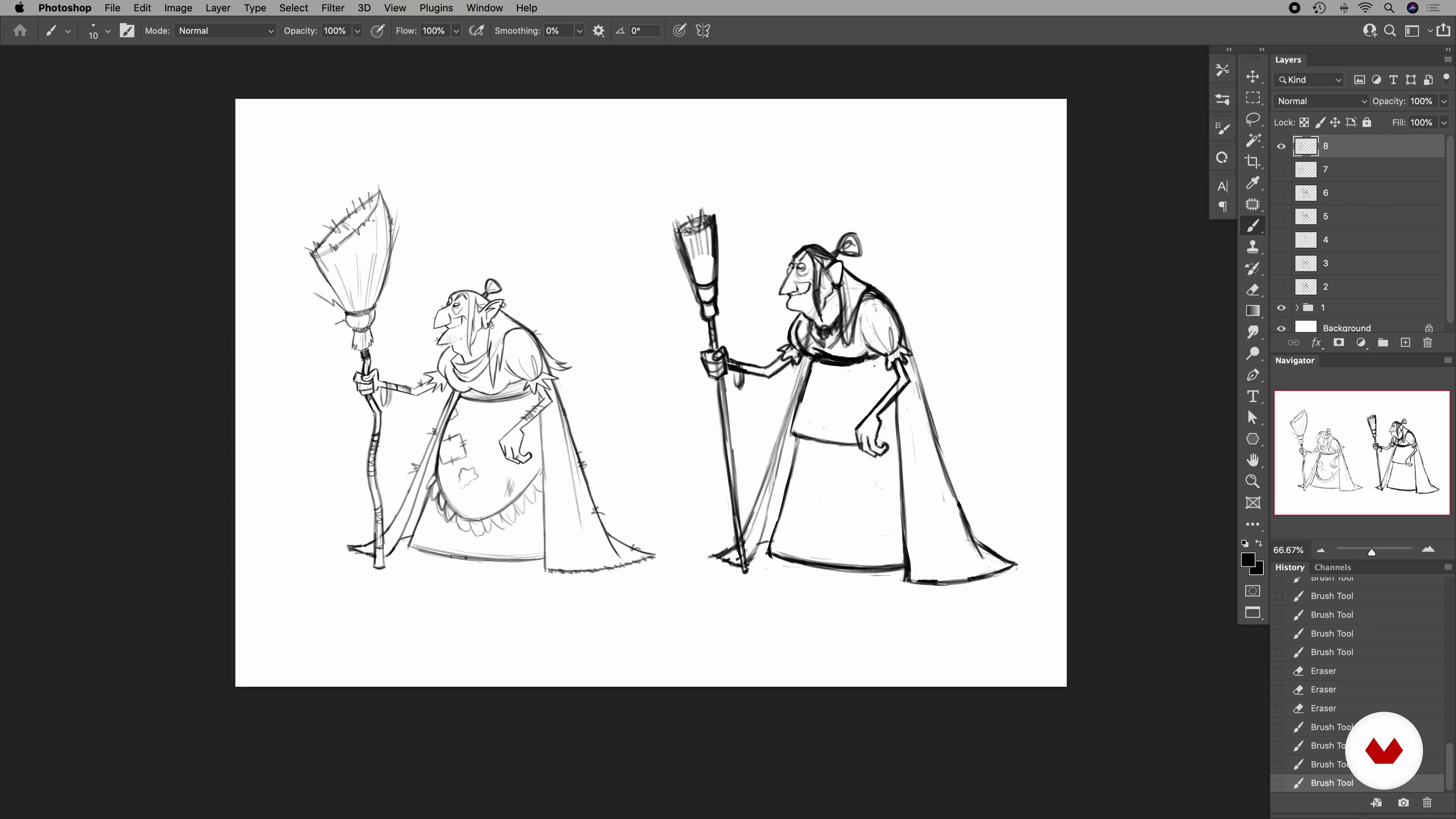Select the Magic Wand tool
Screen dimensions: 1456x819
click(x=1252, y=140)
